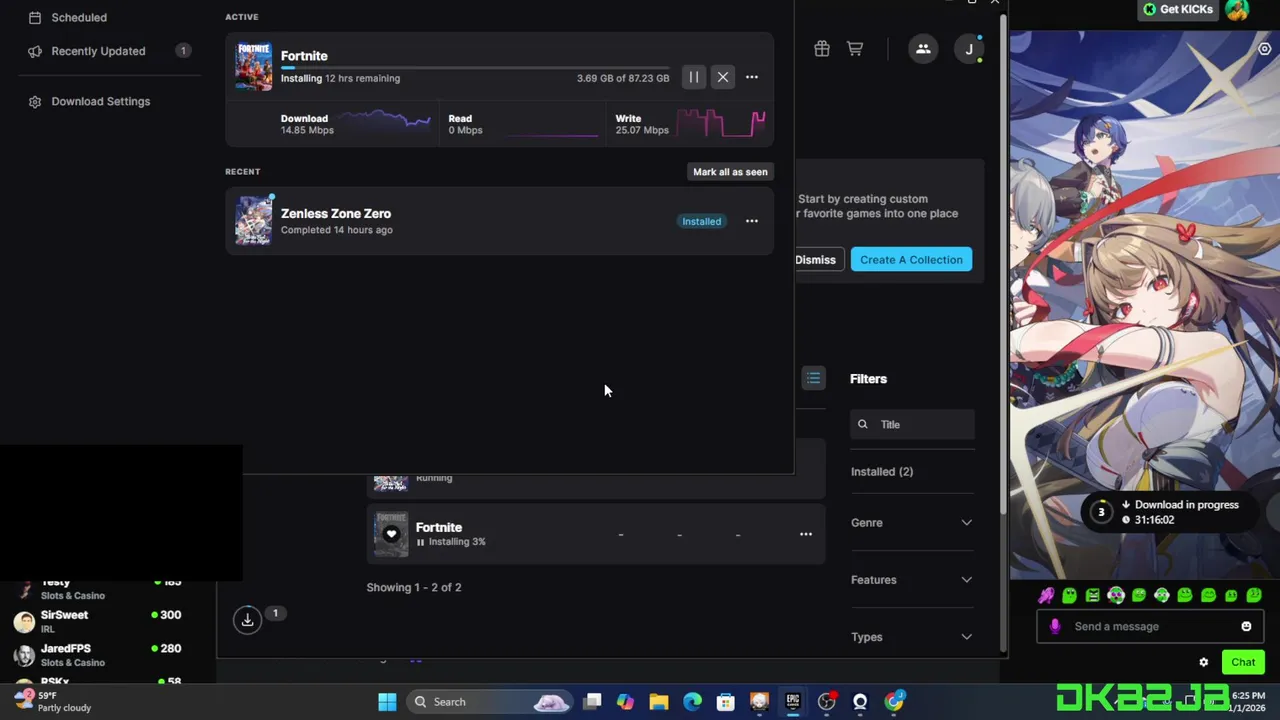
Task: Open Zenless Zone Zero three-dot options menu
Action: click(x=752, y=221)
